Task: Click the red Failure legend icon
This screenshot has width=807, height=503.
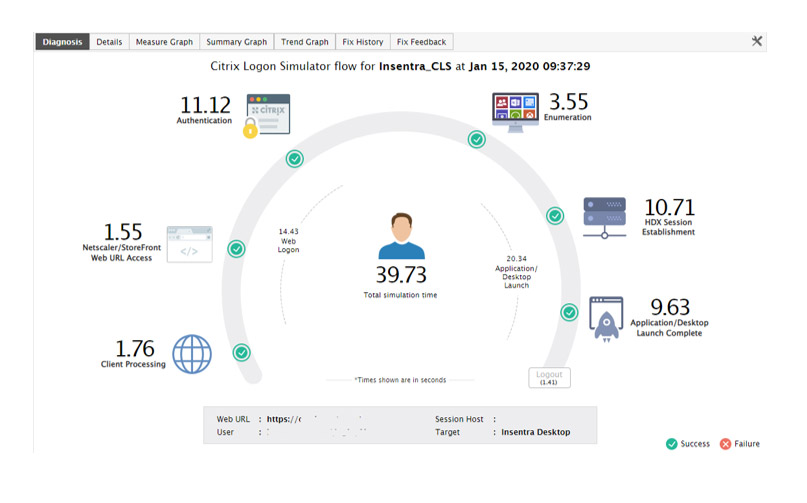Action: [725, 444]
